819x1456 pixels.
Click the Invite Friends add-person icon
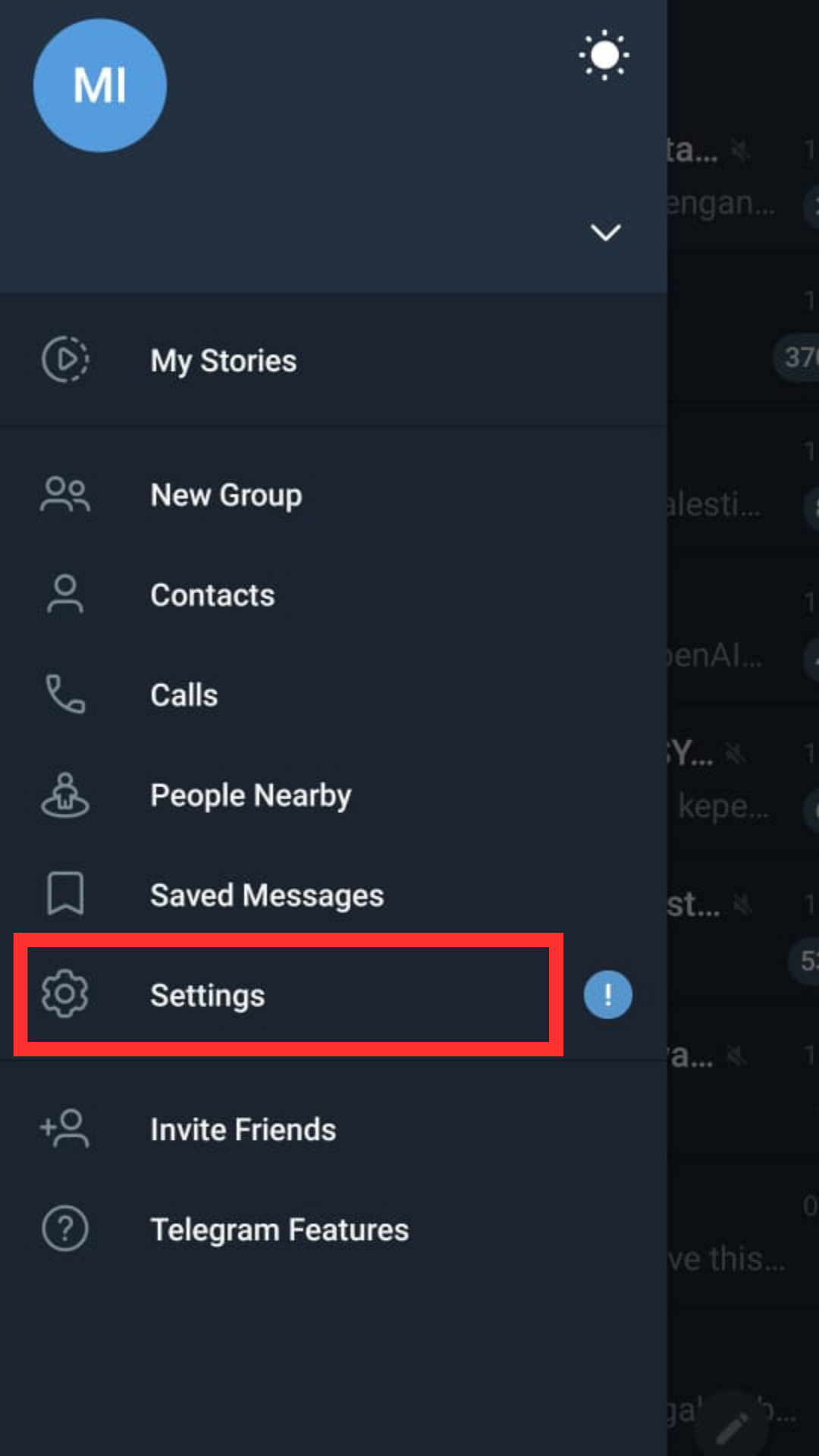coord(65,1128)
